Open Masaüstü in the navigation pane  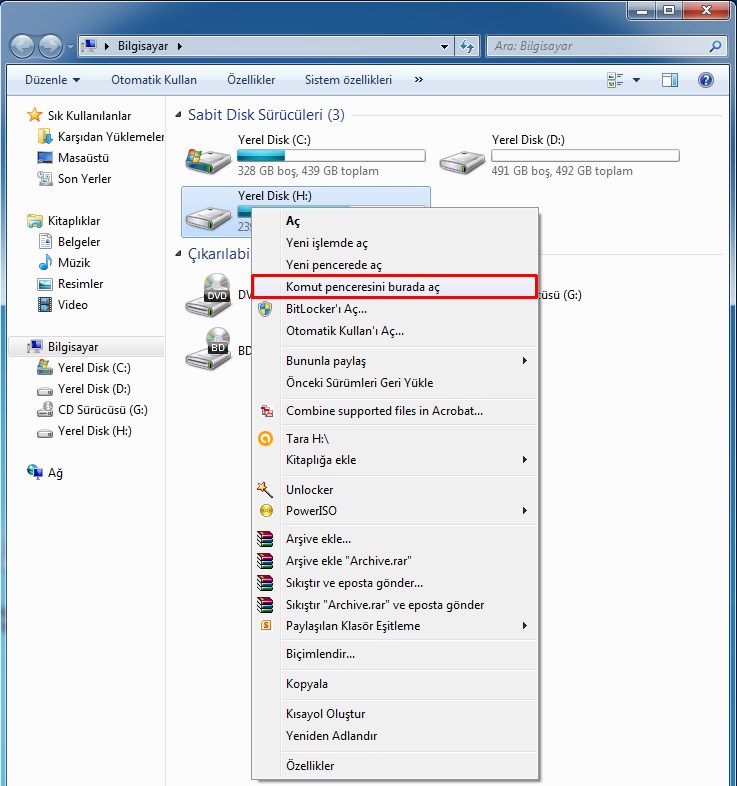83,158
